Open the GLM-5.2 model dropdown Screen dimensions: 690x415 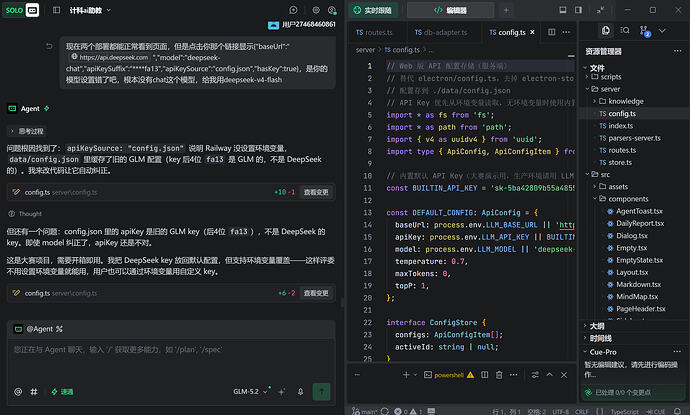(x=250, y=391)
